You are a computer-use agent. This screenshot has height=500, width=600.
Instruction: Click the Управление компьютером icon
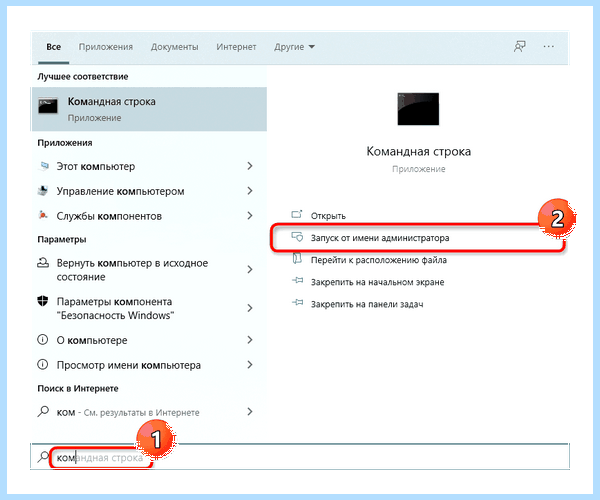point(43,191)
